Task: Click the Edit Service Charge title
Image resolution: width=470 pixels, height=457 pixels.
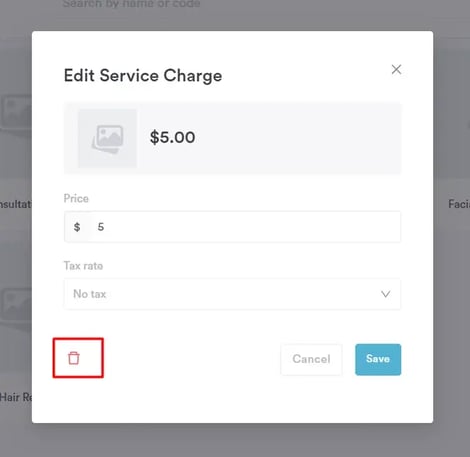Action: [x=143, y=75]
